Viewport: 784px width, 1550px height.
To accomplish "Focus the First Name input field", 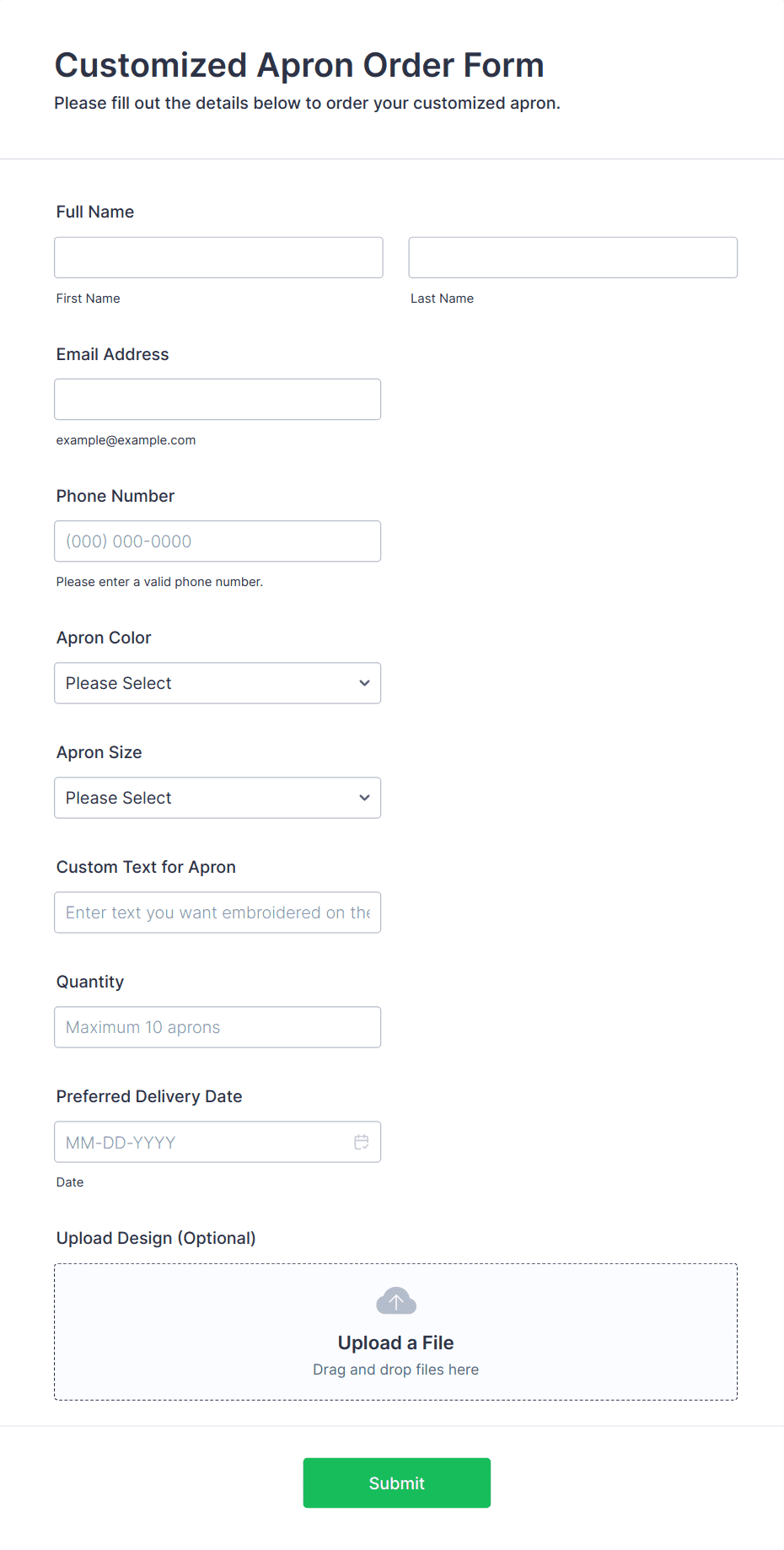I will (218, 257).
